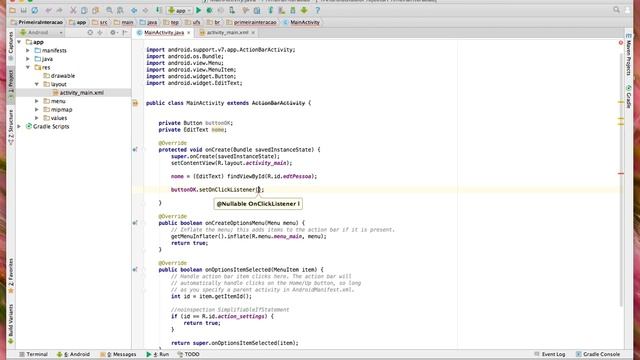Expand the mipmap folder
Viewport: 640px width, 360px height.
click(x=37, y=109)
